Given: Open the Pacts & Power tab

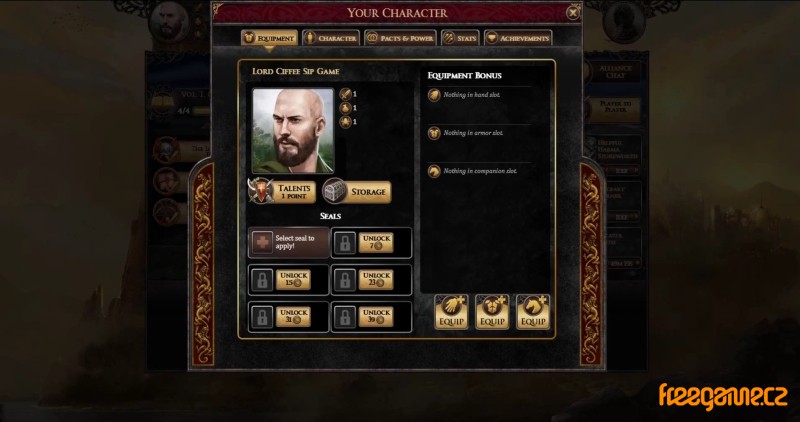Looking at the screenshot, I should [400, 38].
